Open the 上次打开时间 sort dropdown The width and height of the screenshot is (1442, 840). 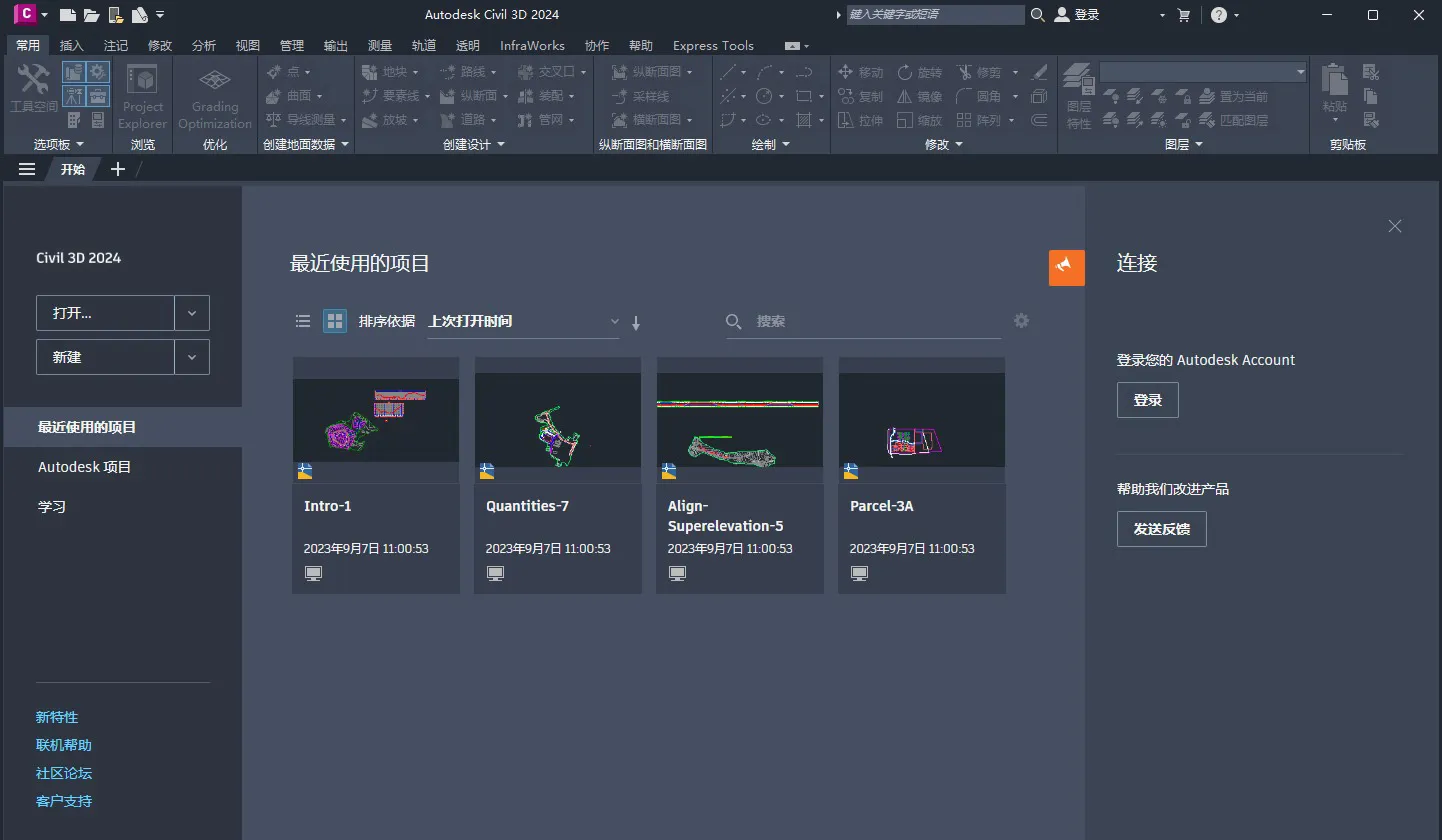[523, 321]
